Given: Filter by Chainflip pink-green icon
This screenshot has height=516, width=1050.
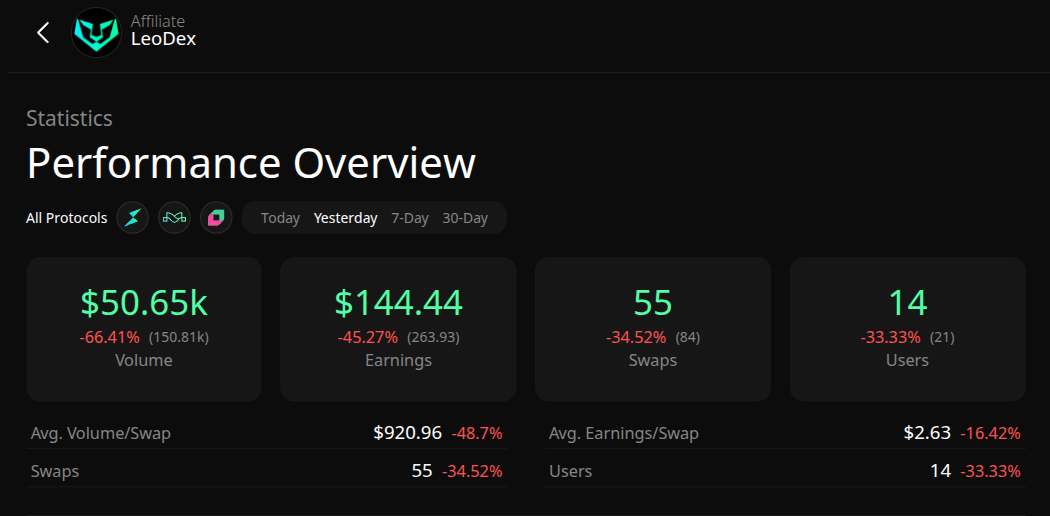Looking at the screenshot, I should 216,218.
